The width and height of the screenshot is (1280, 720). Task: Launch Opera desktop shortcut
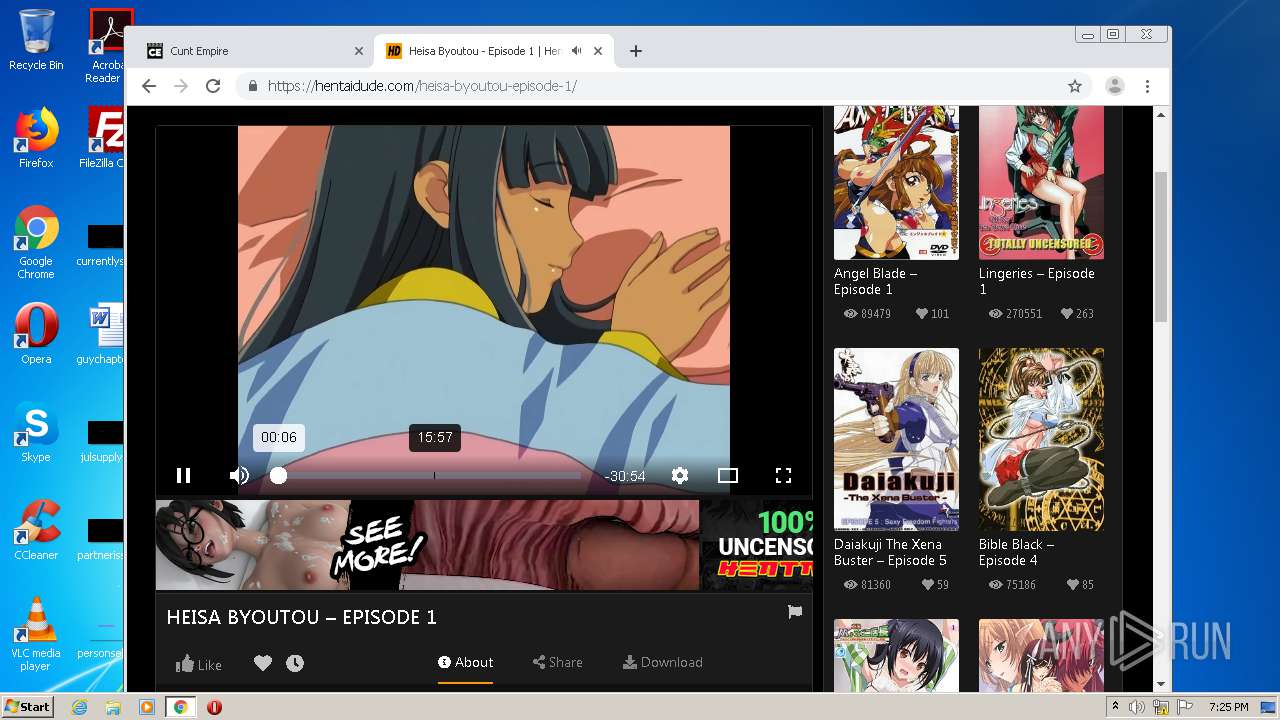coord(36,333)
